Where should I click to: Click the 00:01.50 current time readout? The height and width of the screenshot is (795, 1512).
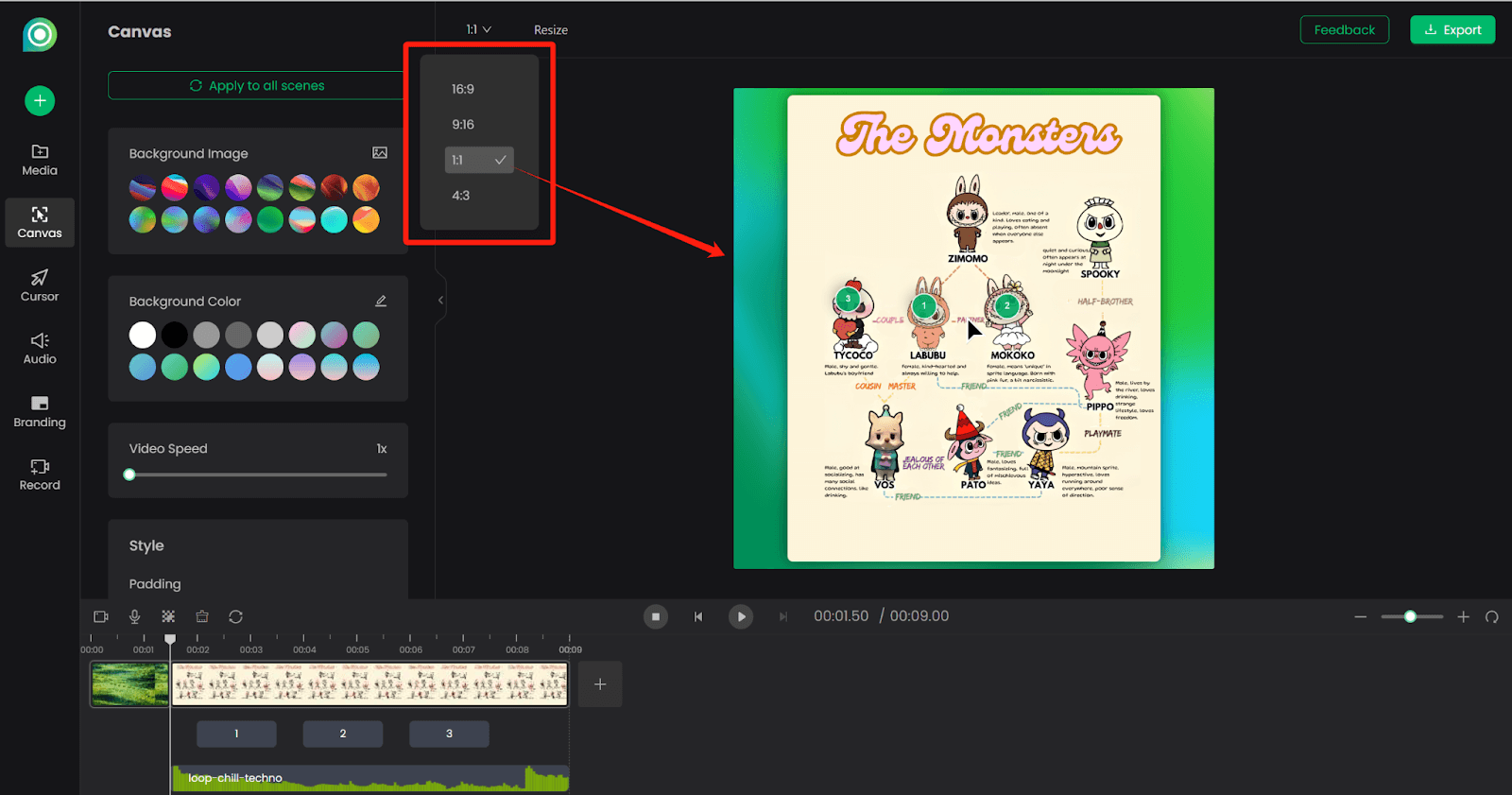(841, 616)
